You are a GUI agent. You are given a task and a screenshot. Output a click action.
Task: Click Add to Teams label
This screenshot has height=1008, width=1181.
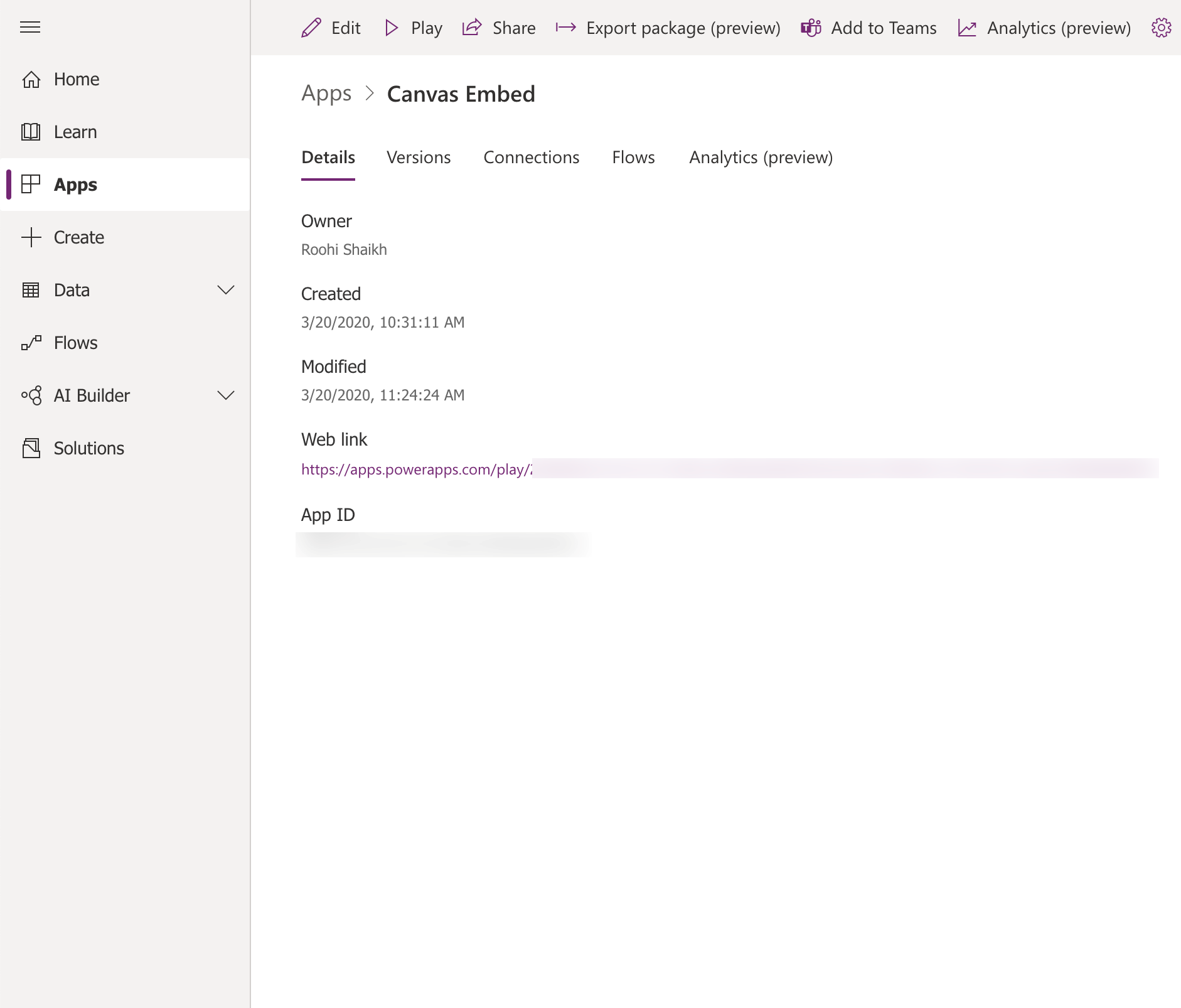884,28
